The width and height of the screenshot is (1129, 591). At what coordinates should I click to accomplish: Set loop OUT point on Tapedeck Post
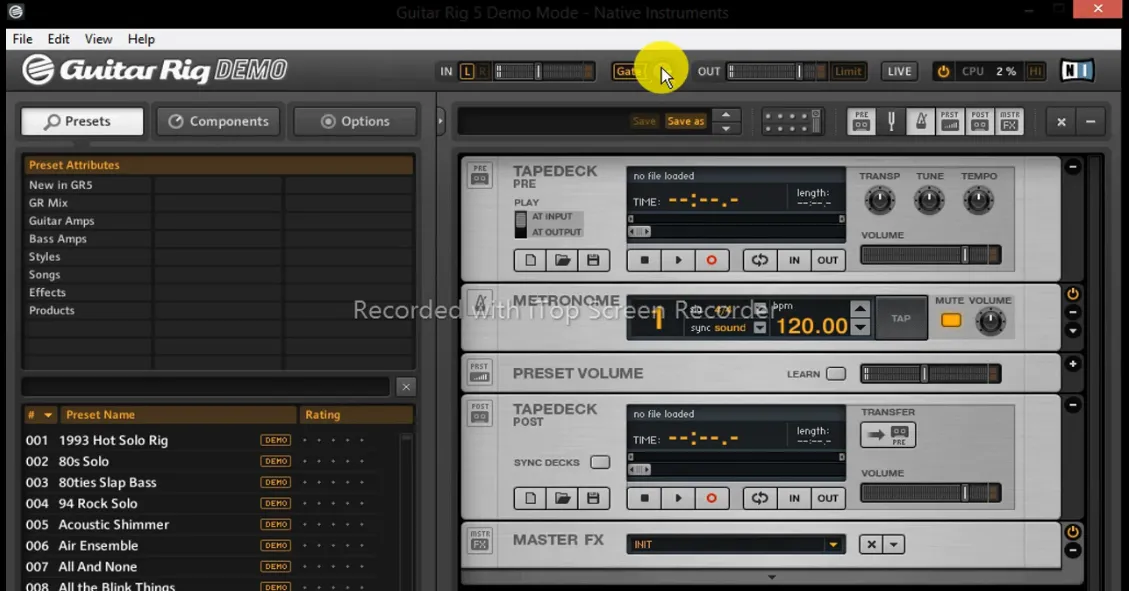coord(827,498)
